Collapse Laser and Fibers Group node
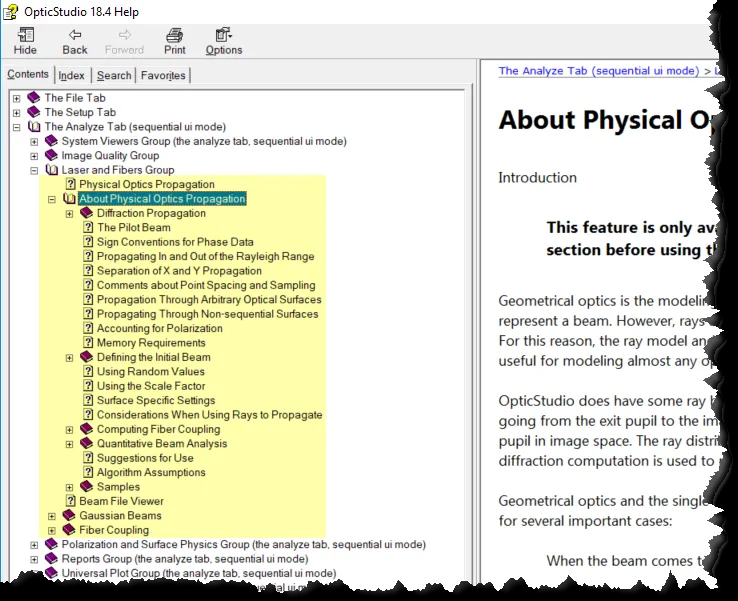 (x=34, y=170)
